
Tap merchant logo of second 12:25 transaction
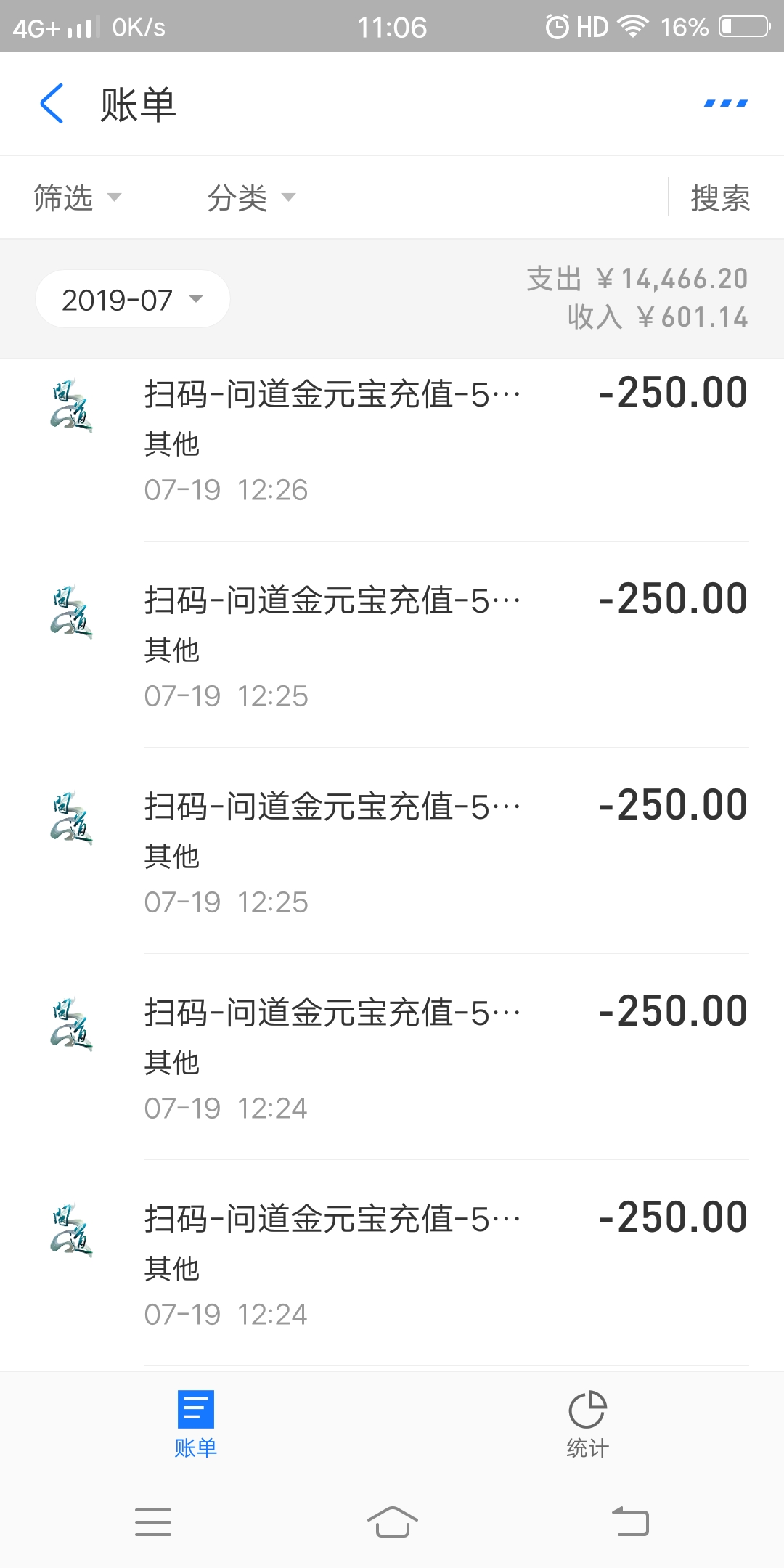(71, 817)
